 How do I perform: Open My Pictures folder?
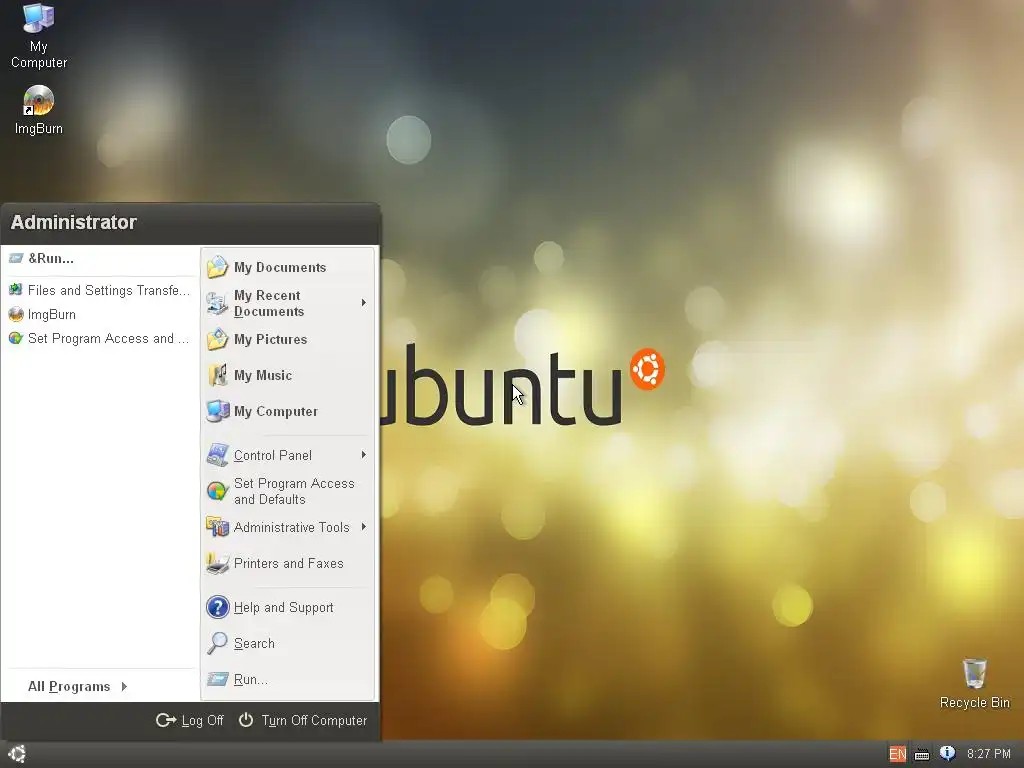(288, 340)
